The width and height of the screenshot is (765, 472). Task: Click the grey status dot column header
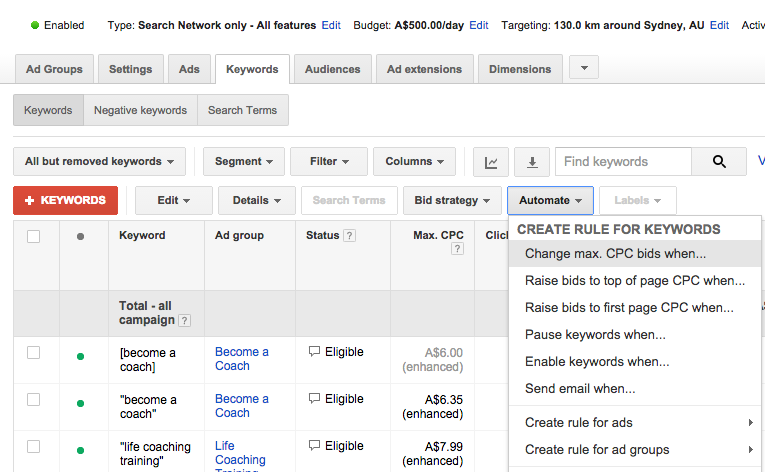tap(81, 236)
